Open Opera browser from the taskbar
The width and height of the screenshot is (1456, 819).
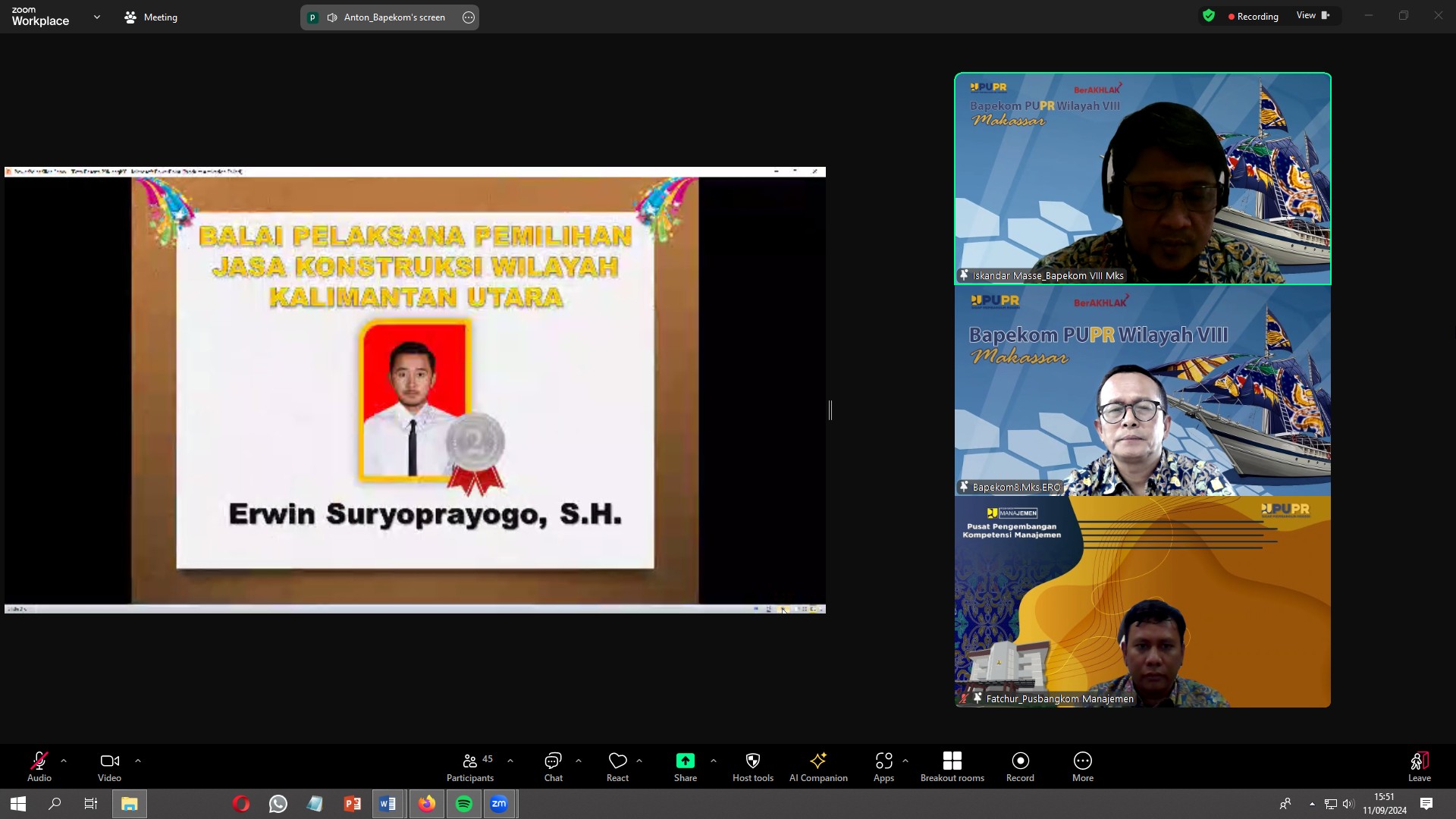pos(241,804)
